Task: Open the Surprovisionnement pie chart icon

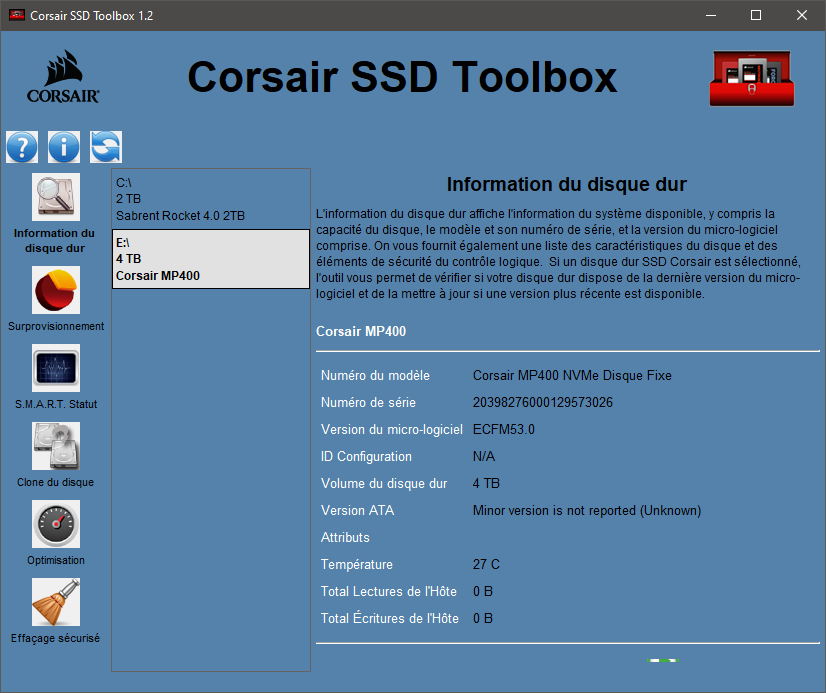Action: click(56, 290)
